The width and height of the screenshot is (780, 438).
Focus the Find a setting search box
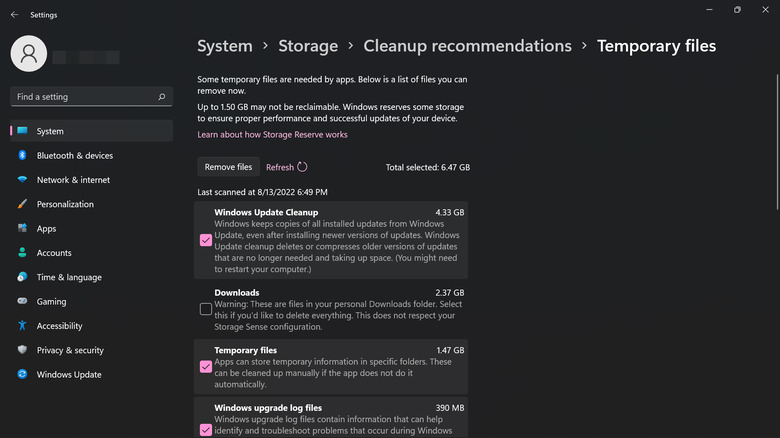tap(85, 97)
